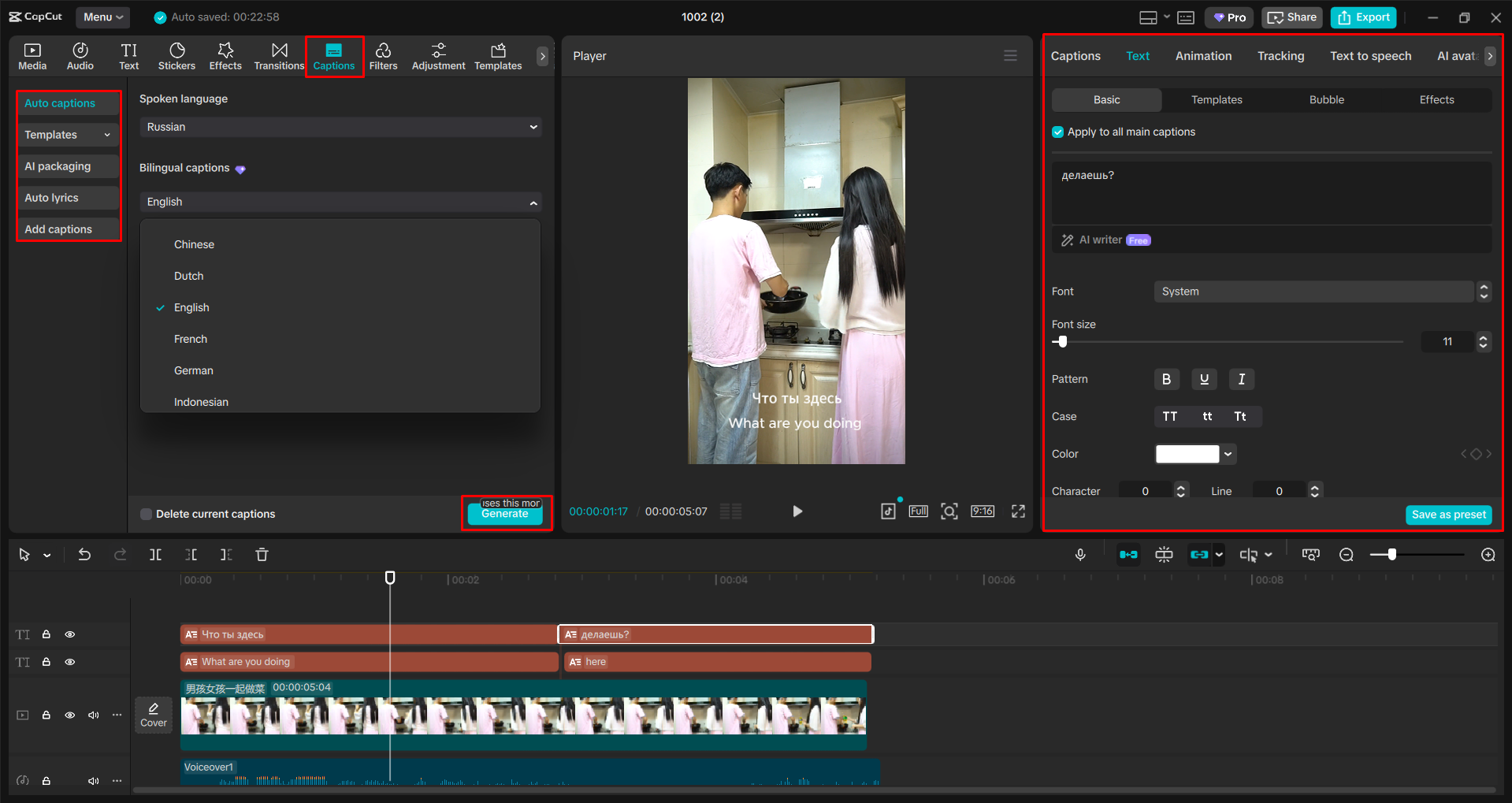1512x803 pixels.
Task: Switch to the Animation tab
Action: [1202, 55]
